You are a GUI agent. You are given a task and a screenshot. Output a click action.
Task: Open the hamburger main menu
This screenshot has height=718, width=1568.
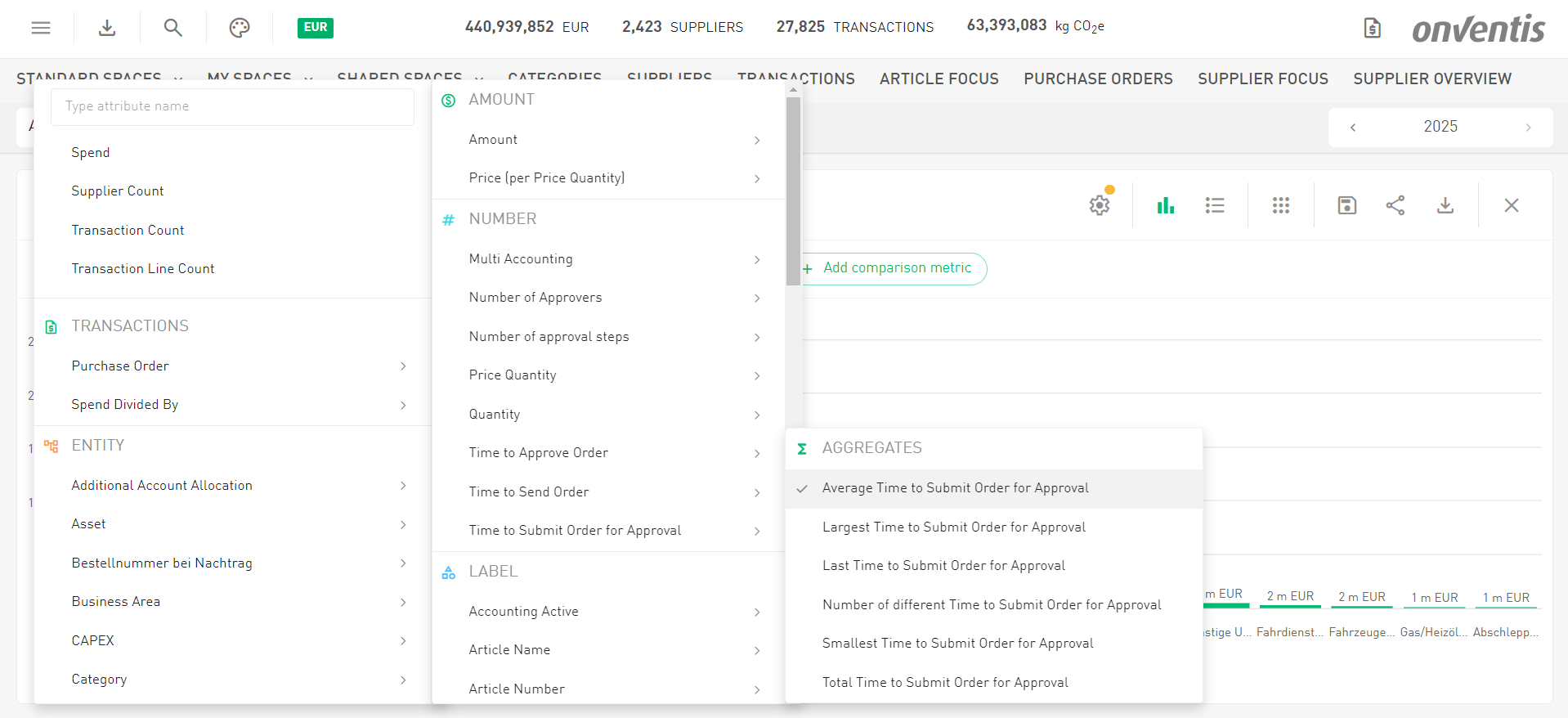(x=41, y=28)
